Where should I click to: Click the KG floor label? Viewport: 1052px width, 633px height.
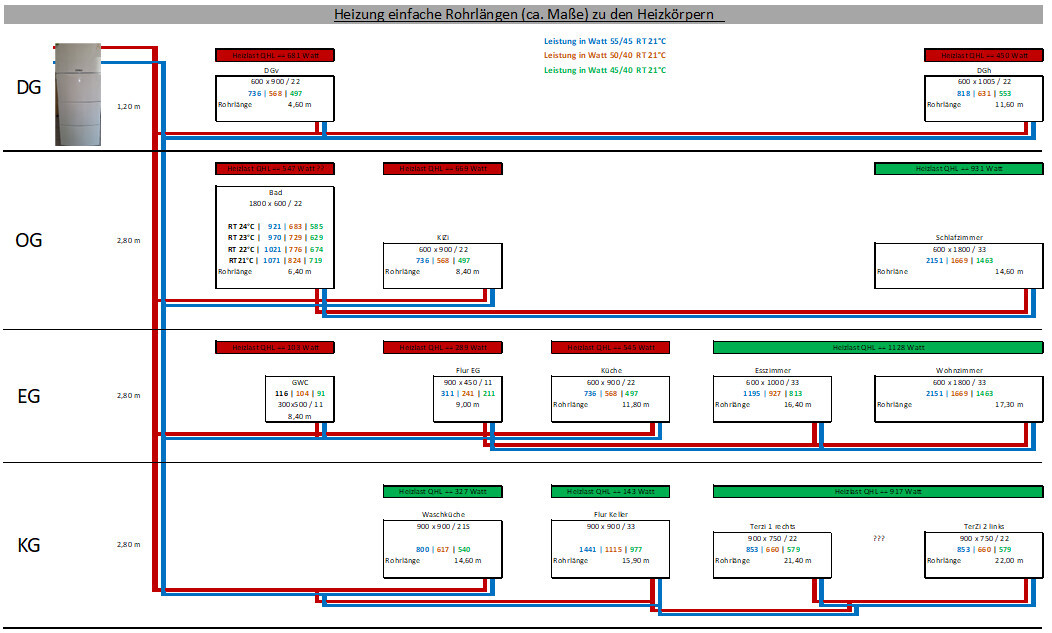29,545
